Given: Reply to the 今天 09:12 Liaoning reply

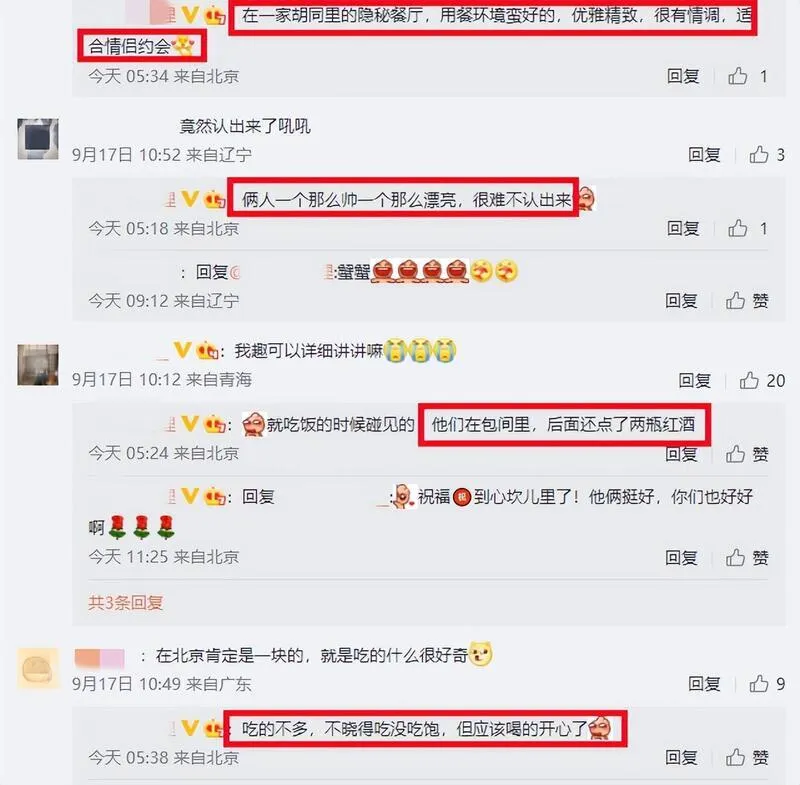Looking at the screenshot, I should 681,300.
